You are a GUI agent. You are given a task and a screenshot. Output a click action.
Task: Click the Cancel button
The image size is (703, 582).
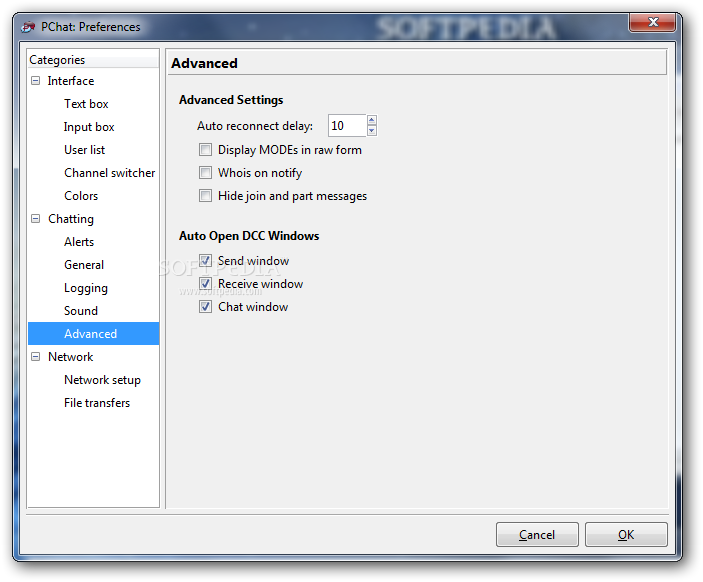pyautogui.click(x=537, y=534)
